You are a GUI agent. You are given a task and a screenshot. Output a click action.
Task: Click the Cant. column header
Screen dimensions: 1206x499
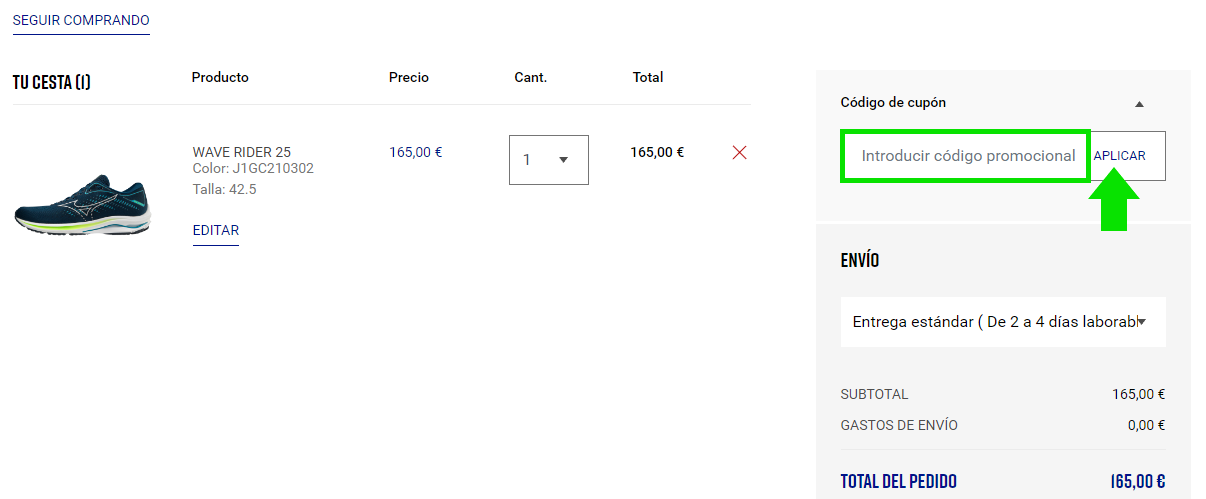(x=530, y=77)
